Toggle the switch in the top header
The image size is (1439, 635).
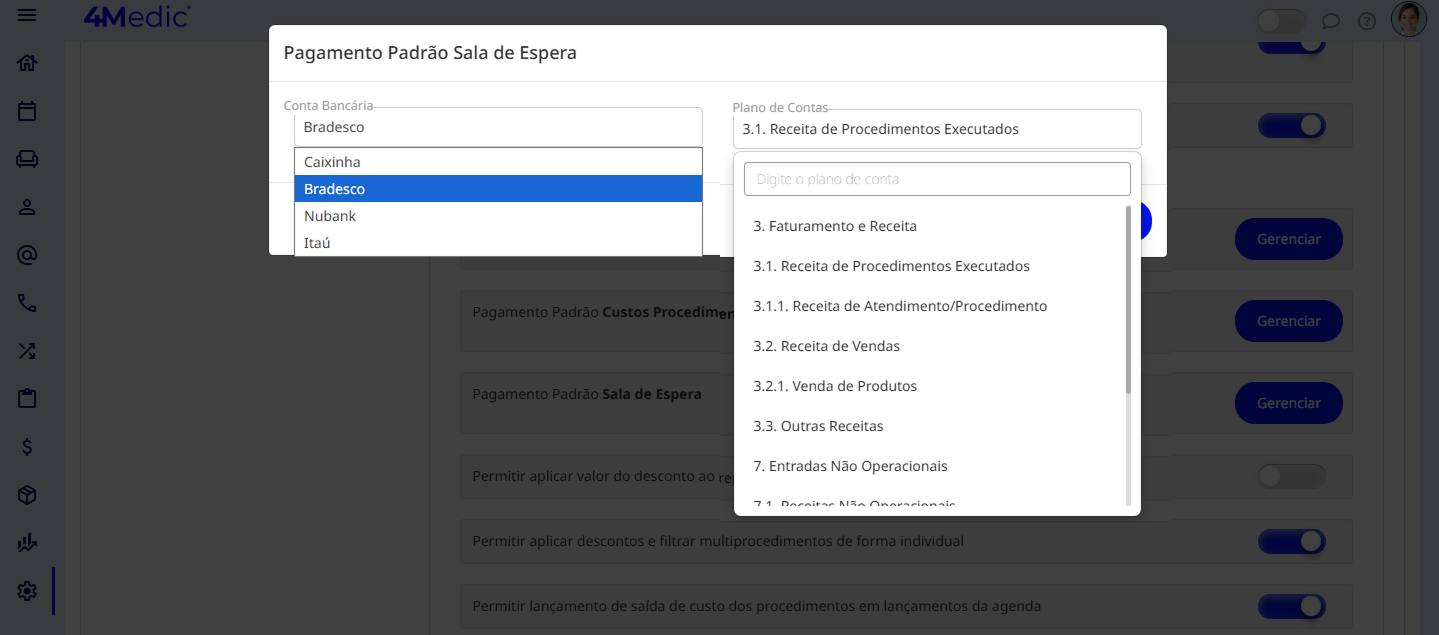click(x=1281, y=21)
